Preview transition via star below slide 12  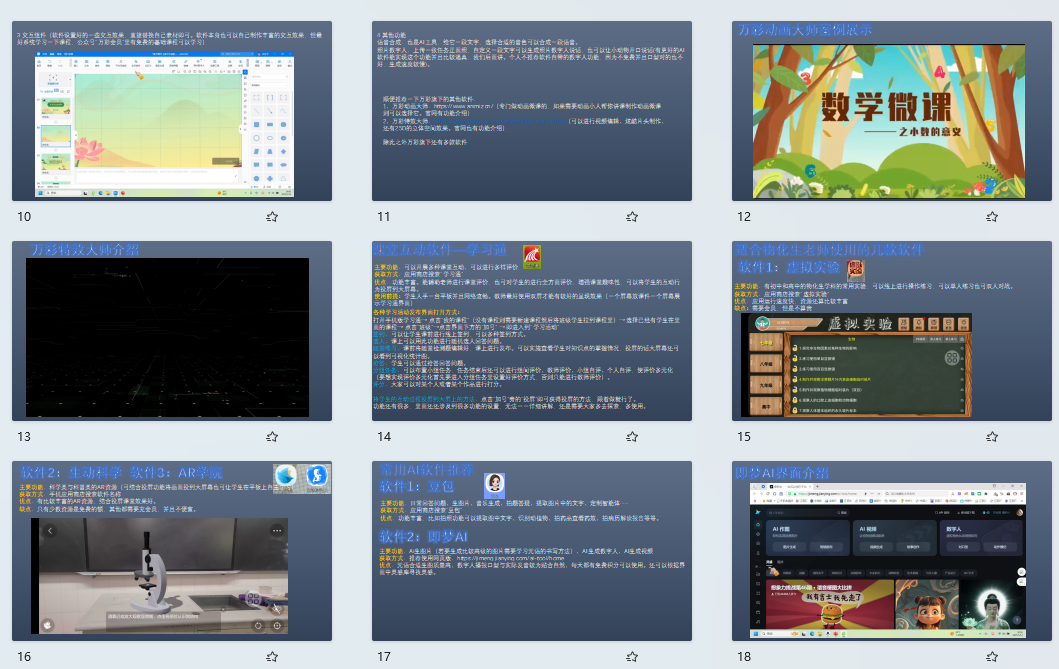point(991,216)
